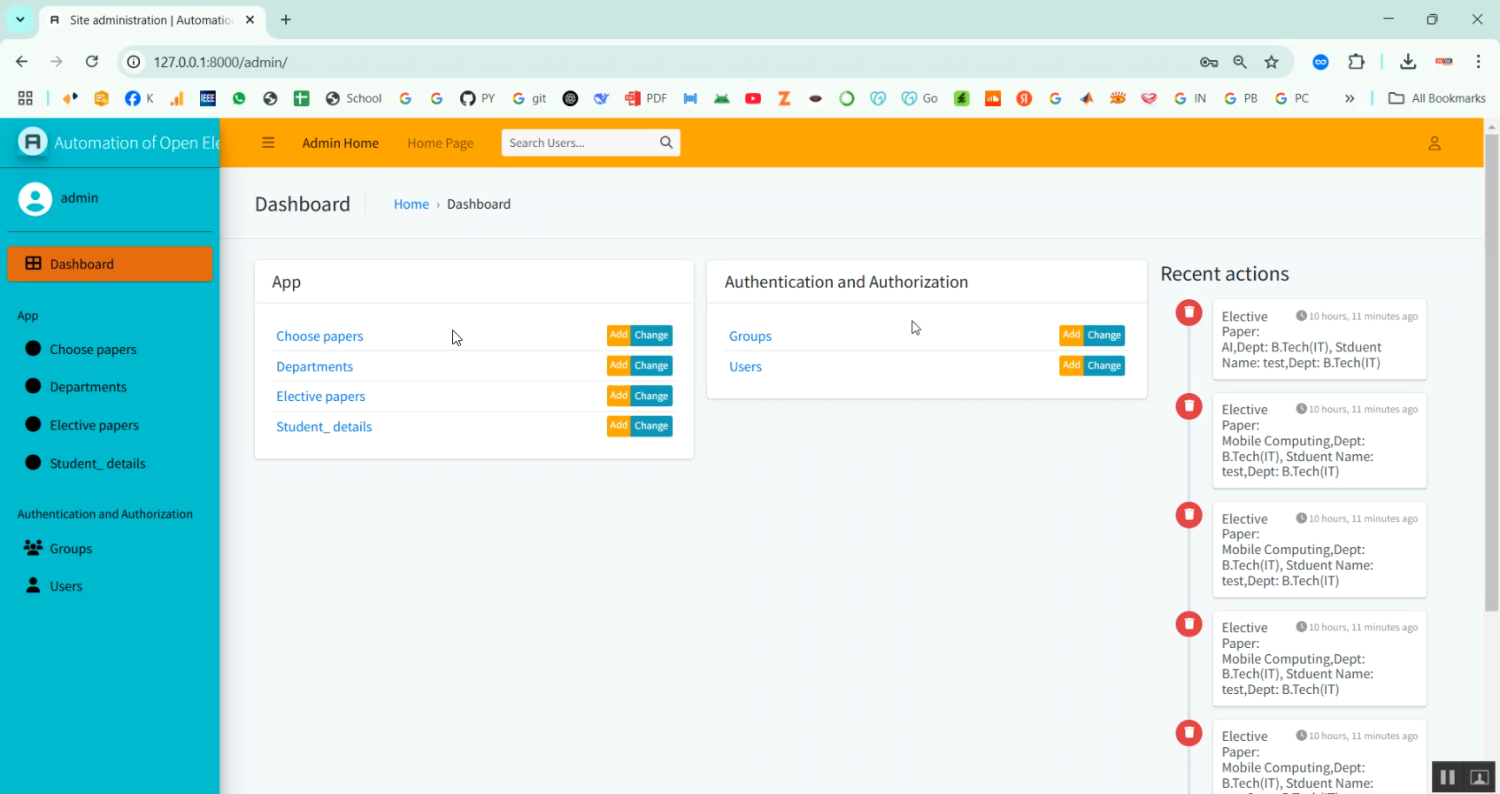Expand the hidden bookmarks overflow chevron
Viewport: 1500px width, 794px height.
[1350, 98]
